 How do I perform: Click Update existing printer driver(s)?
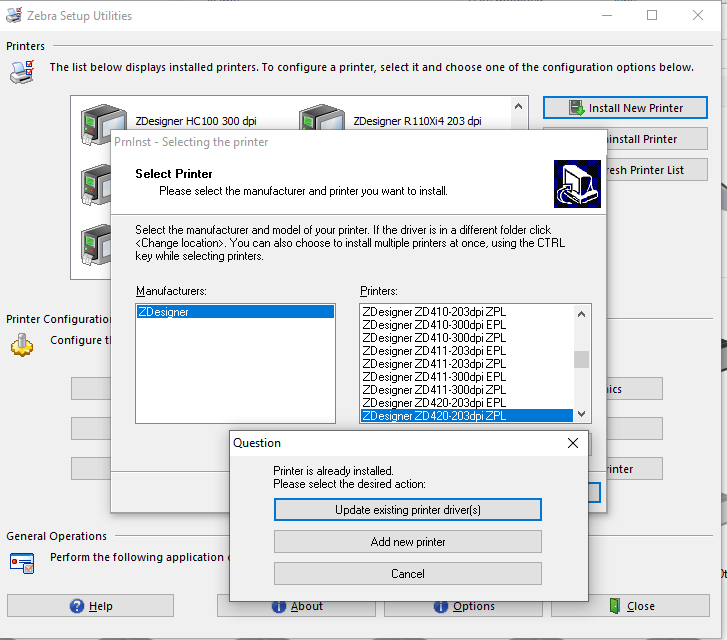(x=407, y=510)
